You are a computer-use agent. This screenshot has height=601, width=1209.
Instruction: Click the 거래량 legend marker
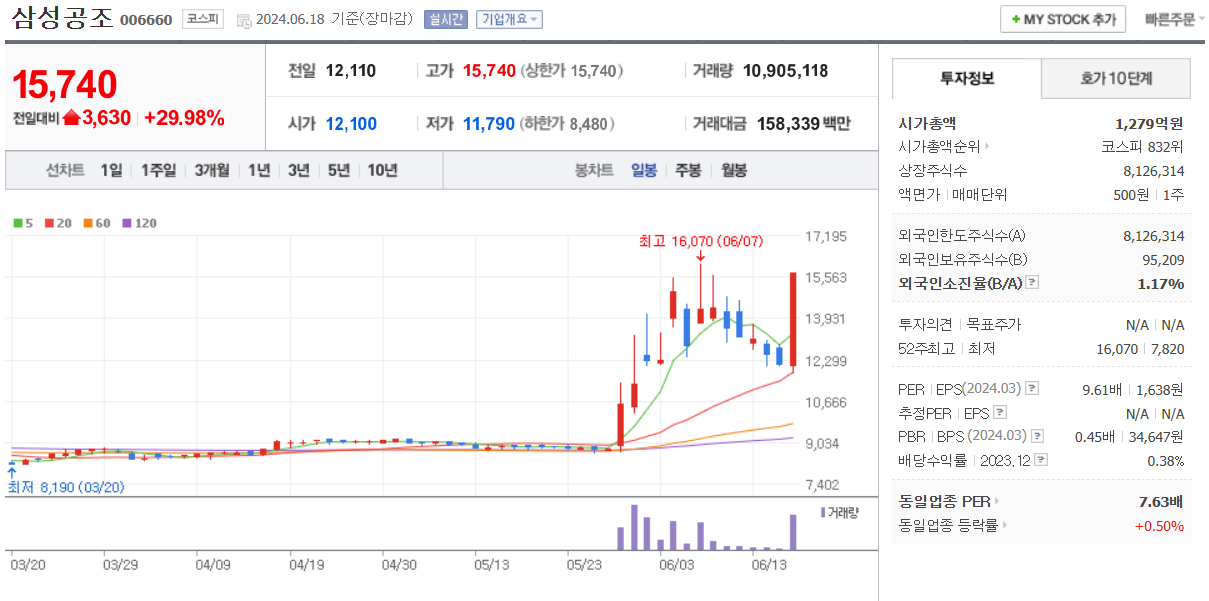(823, 512)
